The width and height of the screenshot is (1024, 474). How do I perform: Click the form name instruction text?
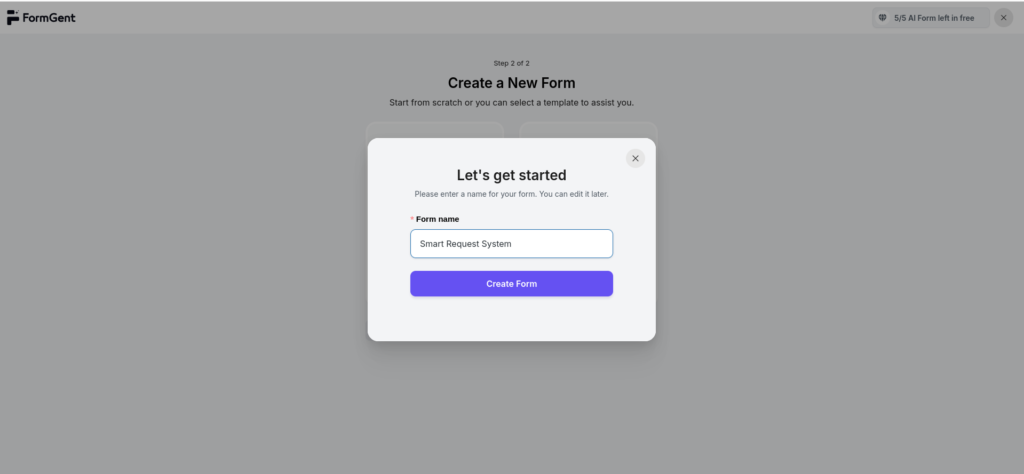pyautogui.click(x=511, y=194)
